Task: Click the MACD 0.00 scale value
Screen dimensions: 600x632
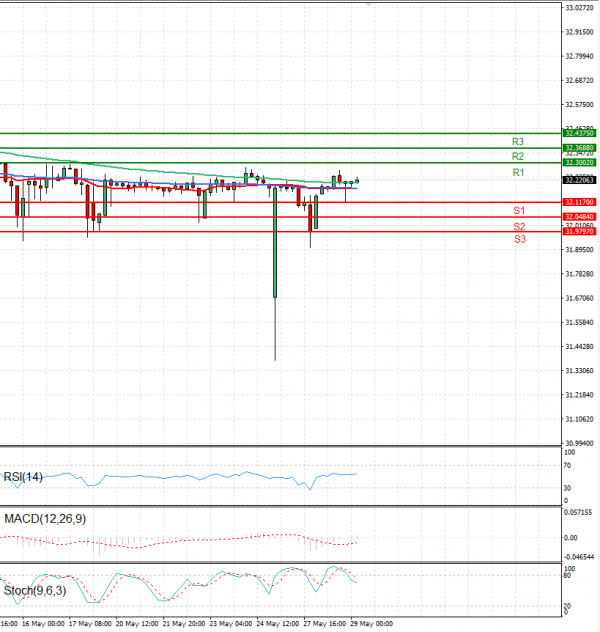Action: 571,538
